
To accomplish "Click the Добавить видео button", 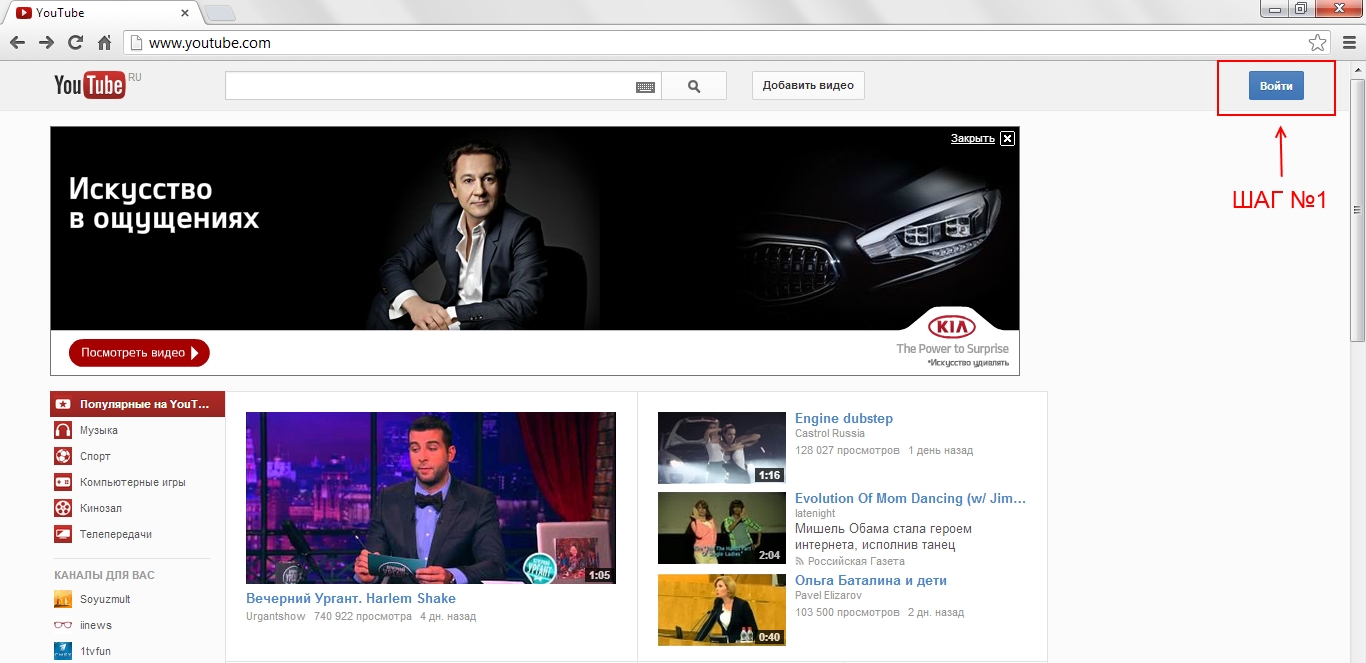I will click(808, 85).
